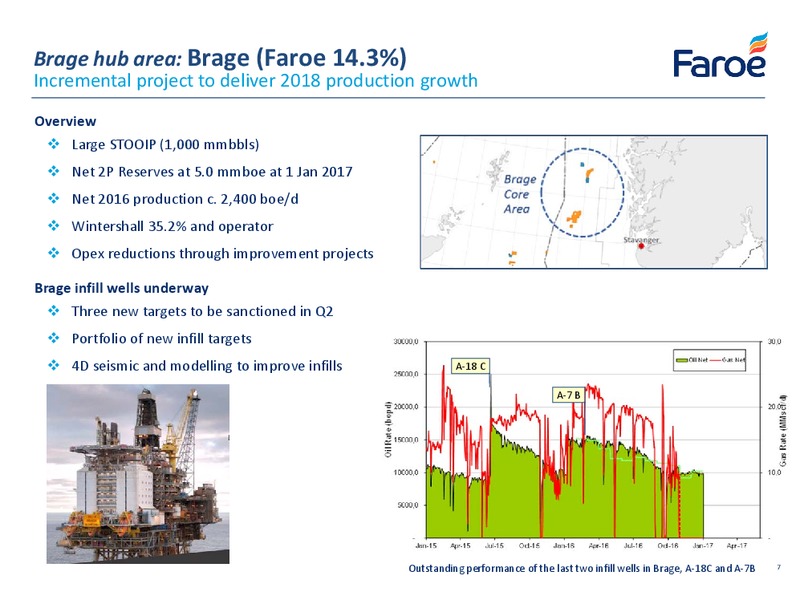Click the Brage platform photo
This screenshot has height=600, width=800.
(138, 473)
